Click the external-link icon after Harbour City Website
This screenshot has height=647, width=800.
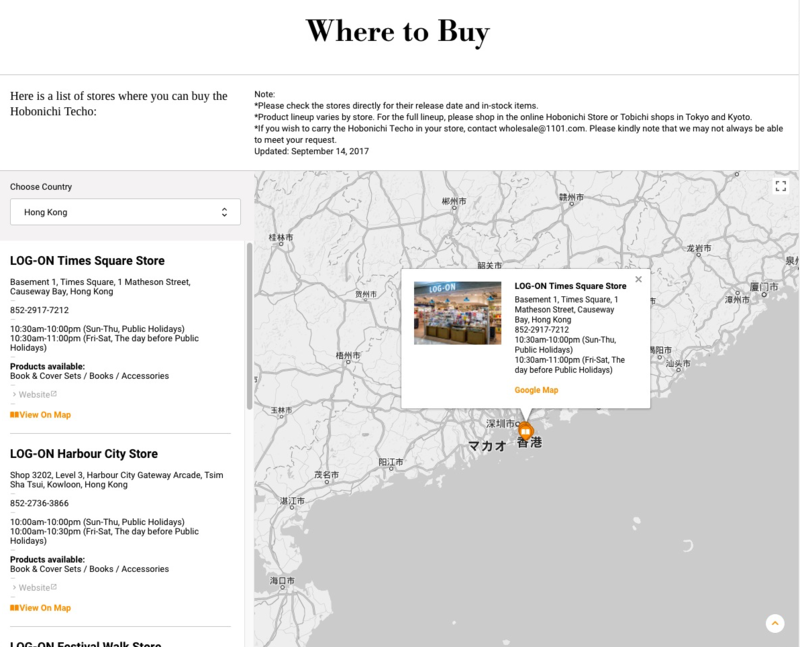pos(54,587)
